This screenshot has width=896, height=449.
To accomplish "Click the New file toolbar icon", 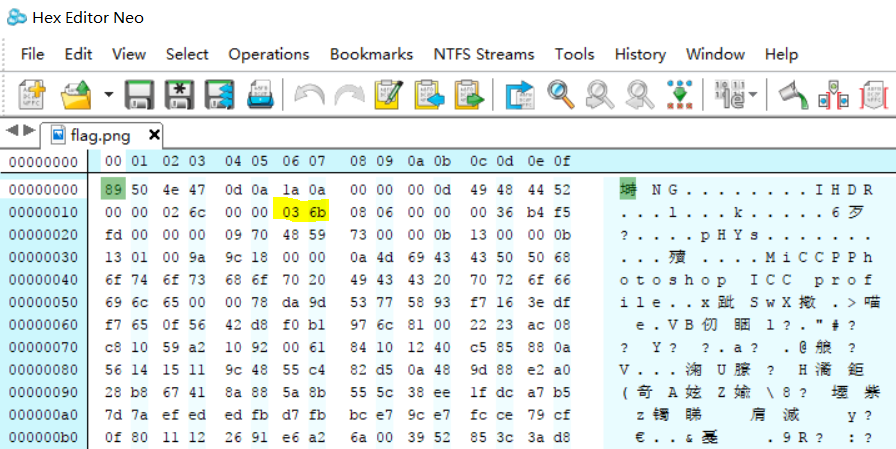I will [x=32, y=94].
